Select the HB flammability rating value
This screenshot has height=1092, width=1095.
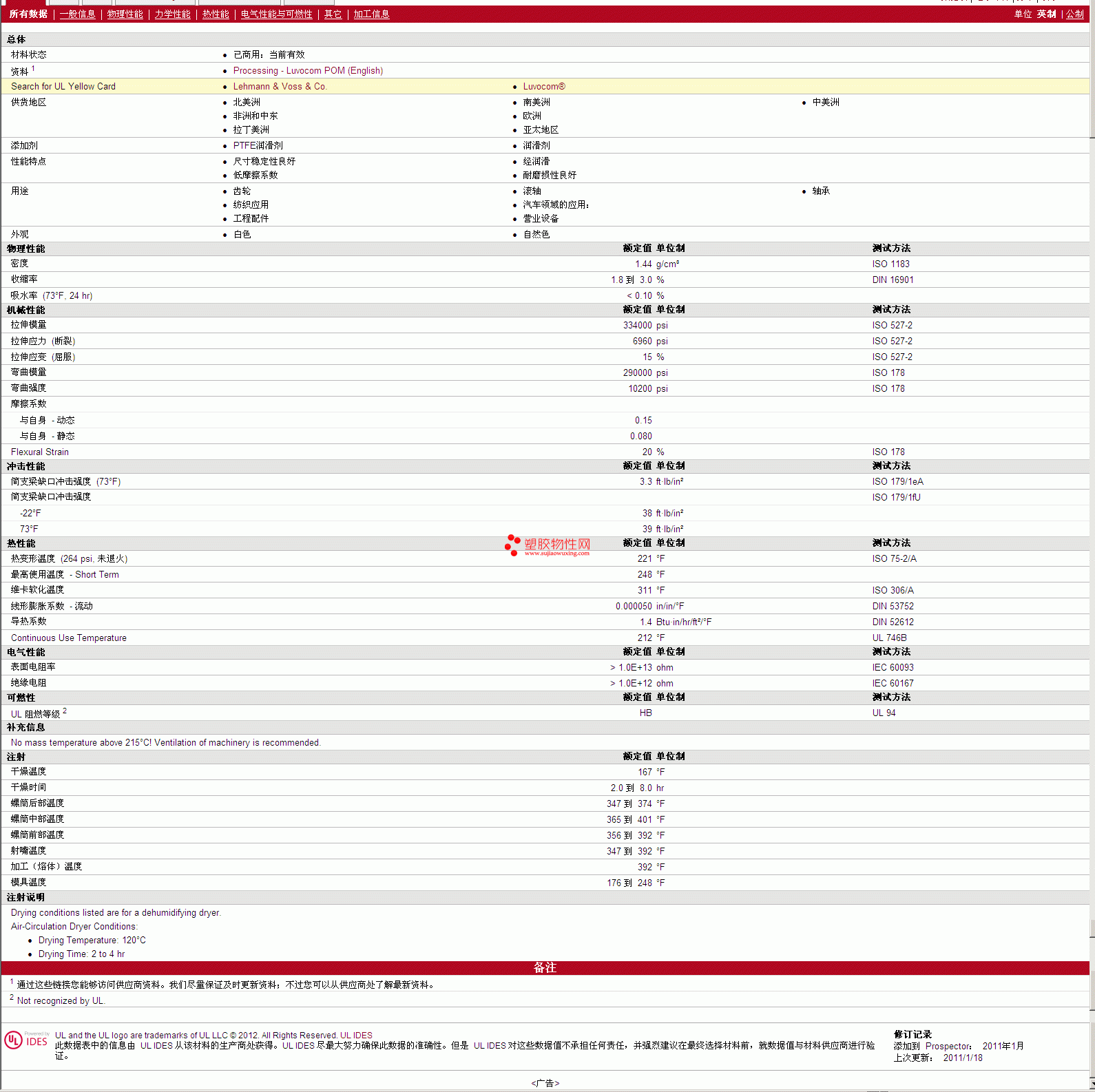click(645, 713)
